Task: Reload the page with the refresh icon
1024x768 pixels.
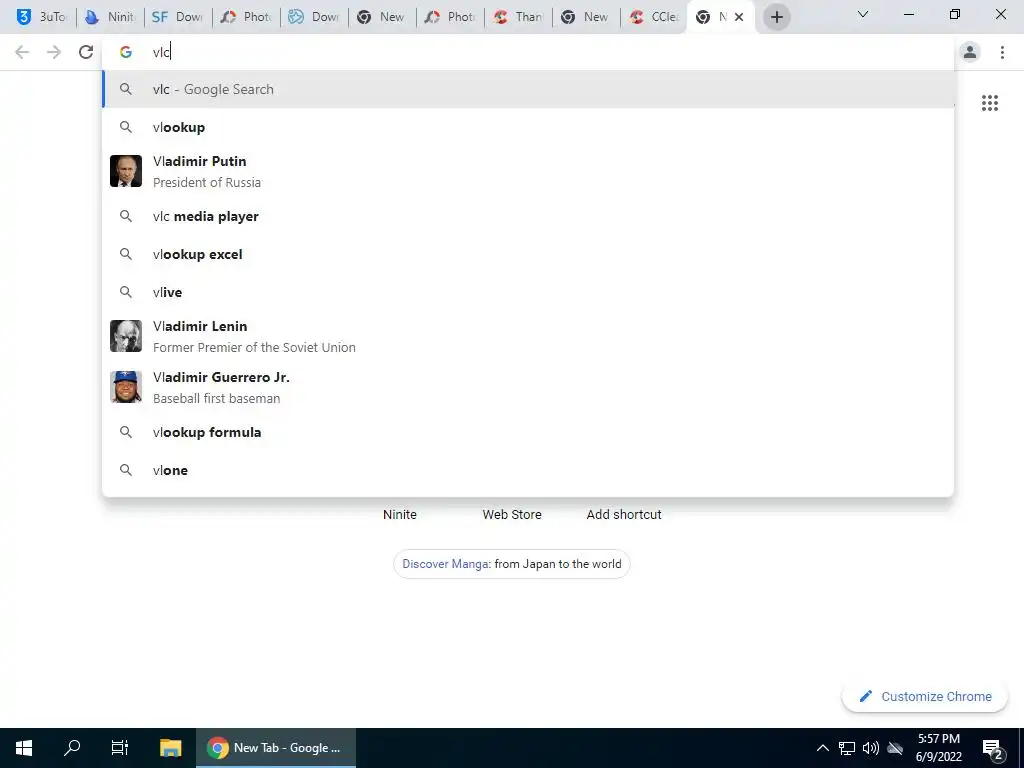Action: coord(86,52)
